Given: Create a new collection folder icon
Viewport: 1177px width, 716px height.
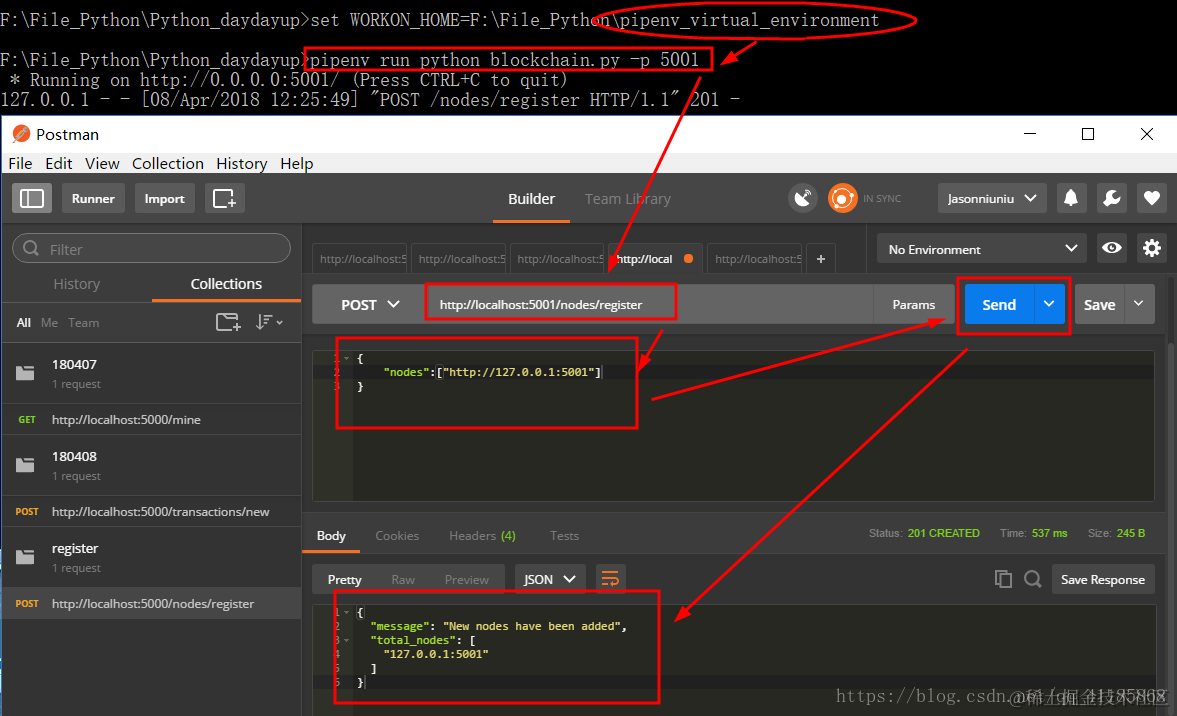Looking at the screenshot, I should click(x=228, y=323).
